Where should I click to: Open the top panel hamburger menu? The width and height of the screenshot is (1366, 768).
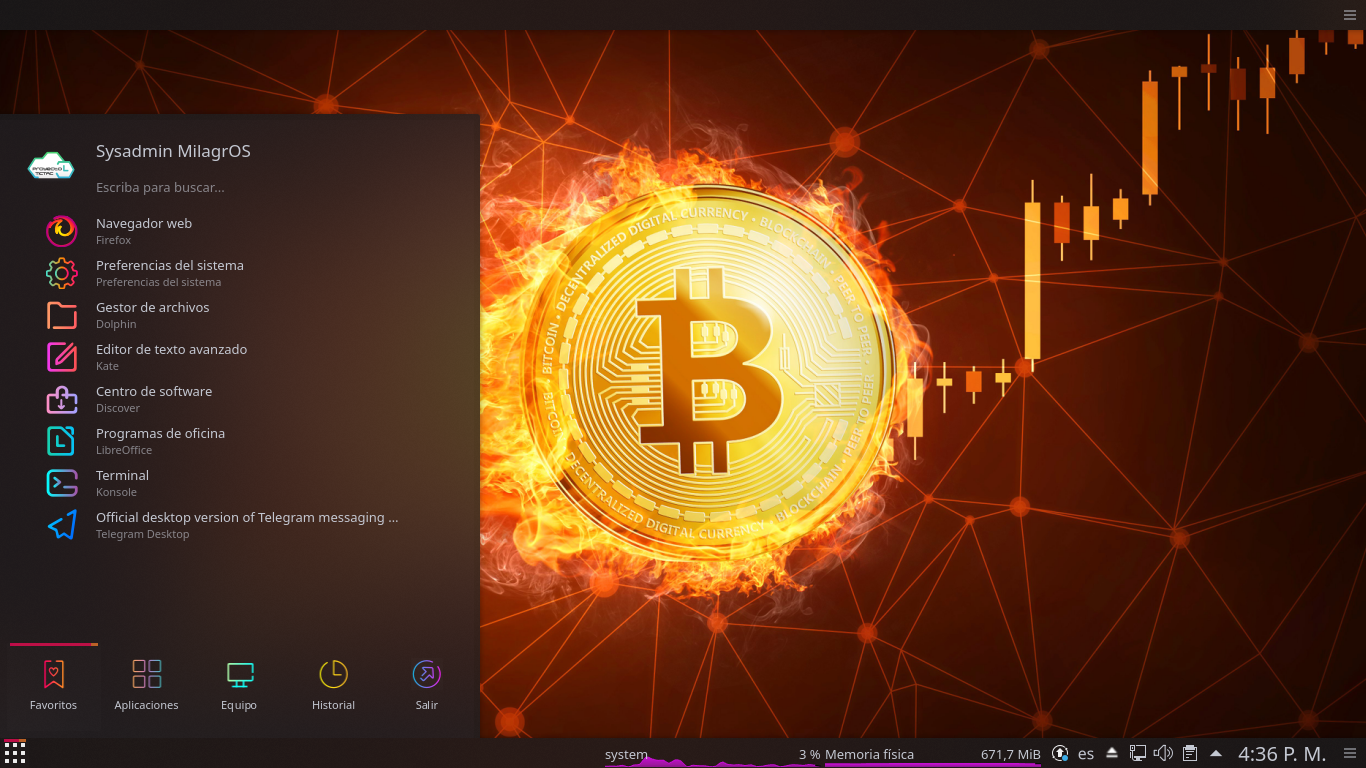pos(1350,14)
